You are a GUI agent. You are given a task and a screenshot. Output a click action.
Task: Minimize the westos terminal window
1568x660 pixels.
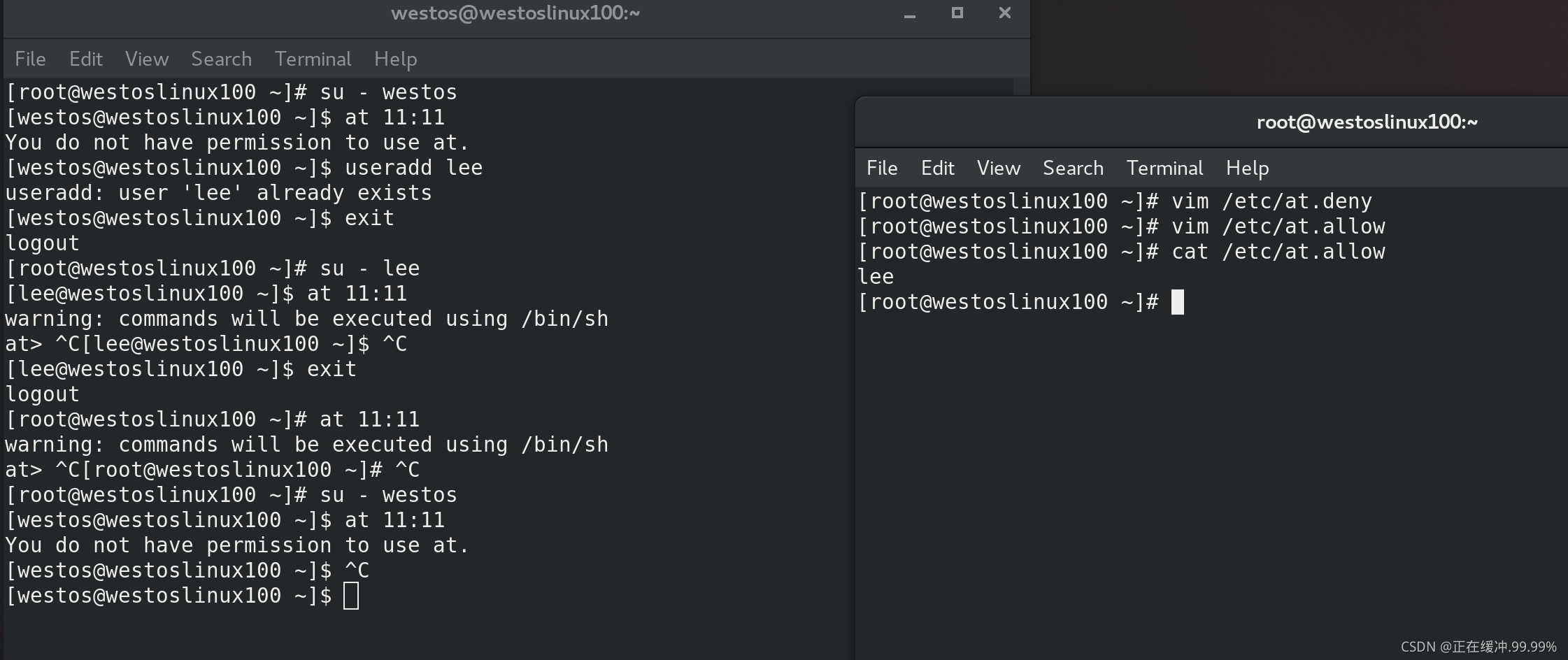[x=909, y=14]
